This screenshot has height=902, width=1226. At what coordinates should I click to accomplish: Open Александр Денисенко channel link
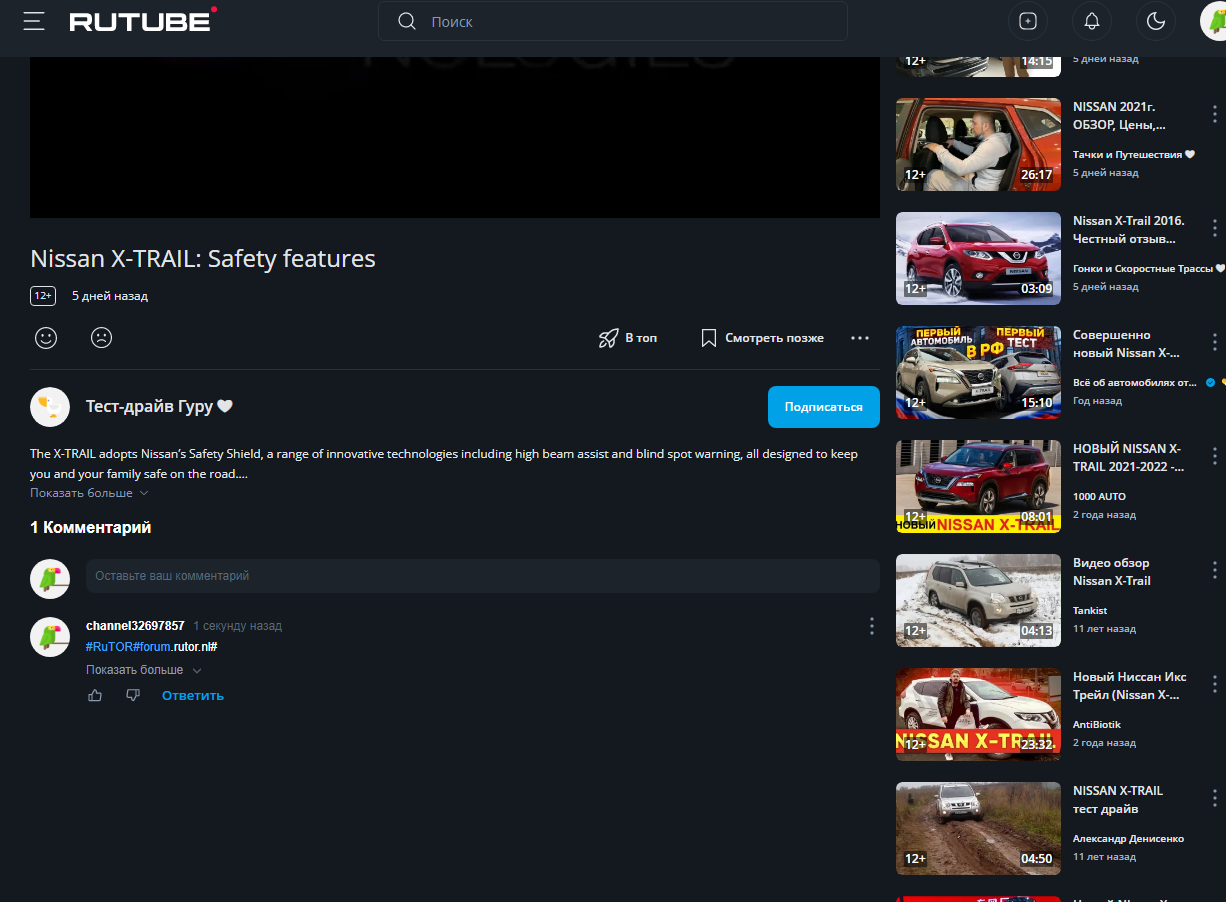(x=1128, y=839)
